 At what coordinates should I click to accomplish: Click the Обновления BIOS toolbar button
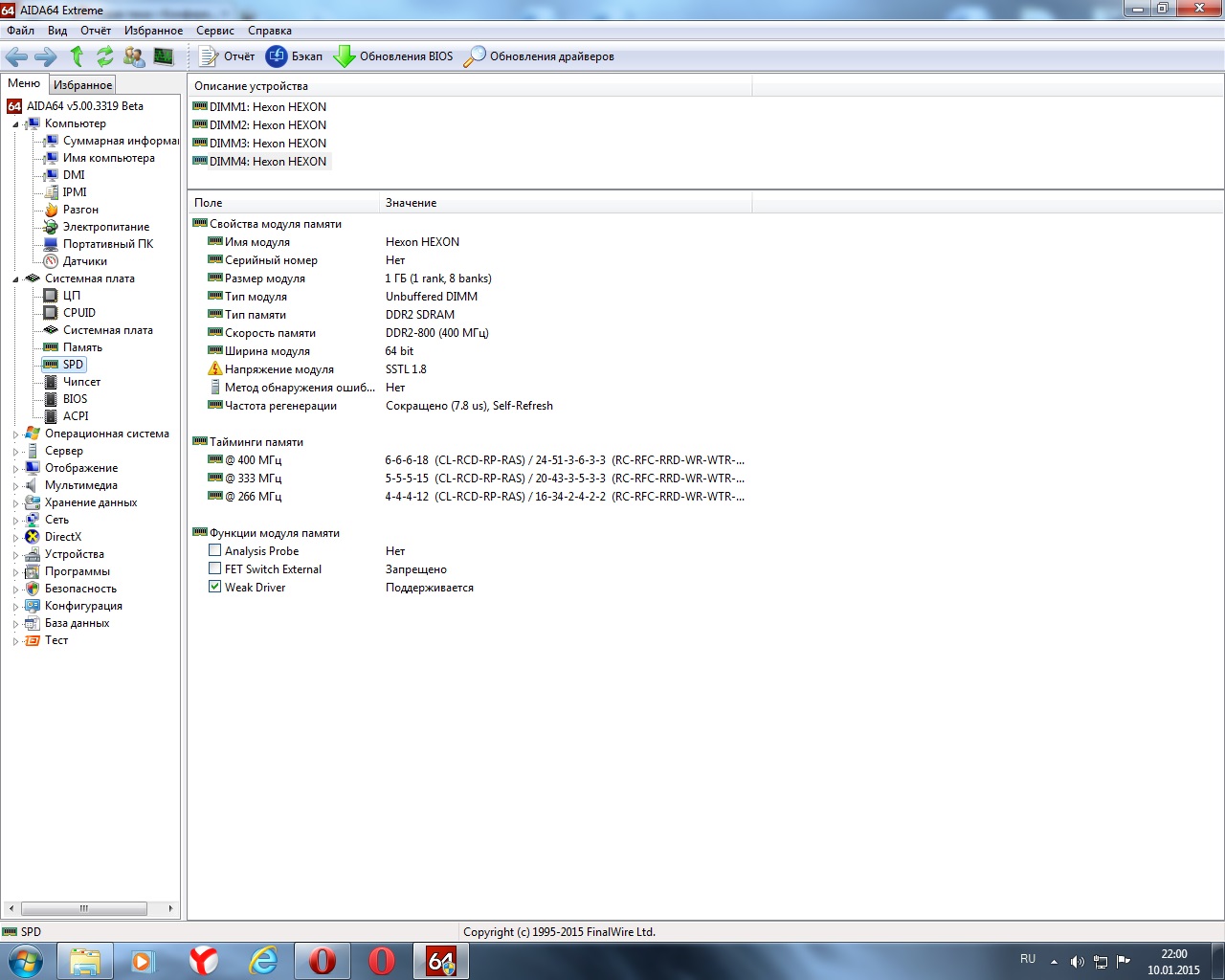(x=392, y=56)
